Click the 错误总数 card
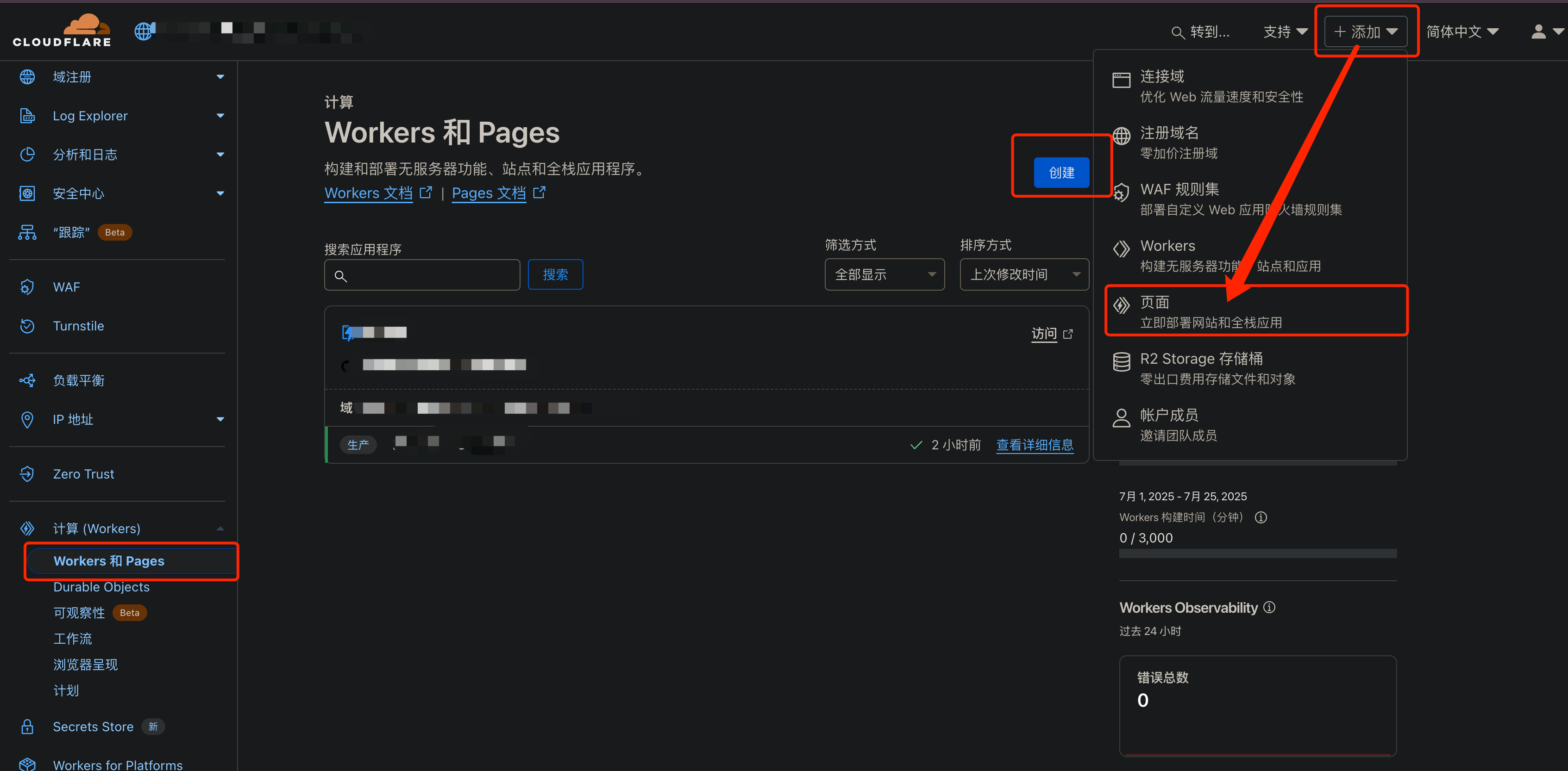 pyautogui.click(x=1258, y=706)
